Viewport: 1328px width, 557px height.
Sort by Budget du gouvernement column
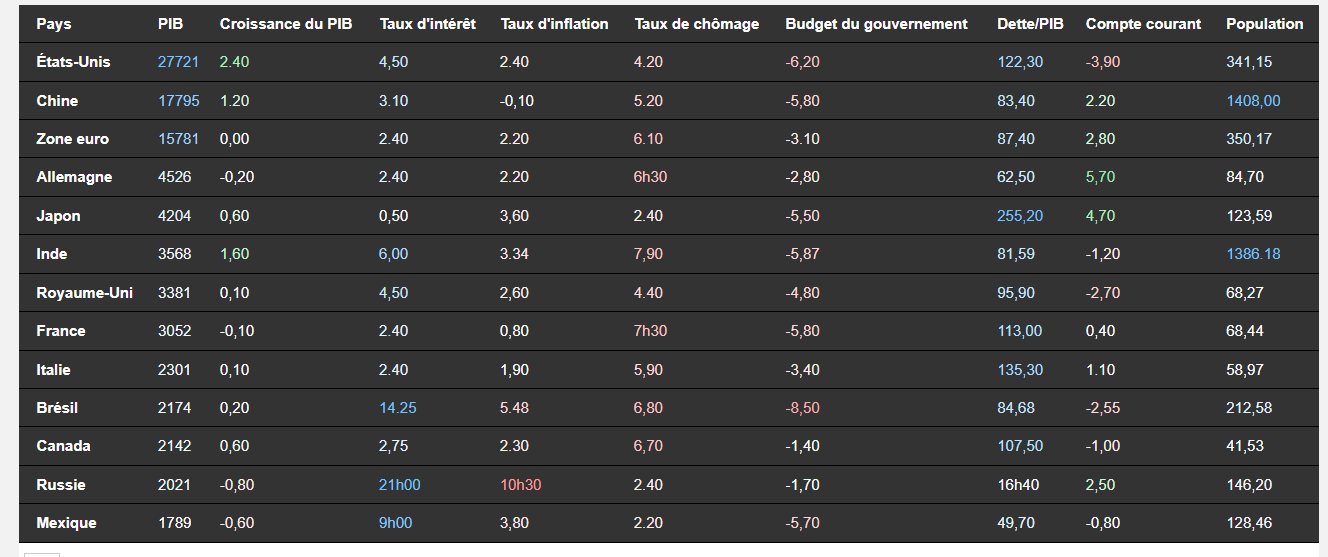pyautogui.click(x=877, y=24)
